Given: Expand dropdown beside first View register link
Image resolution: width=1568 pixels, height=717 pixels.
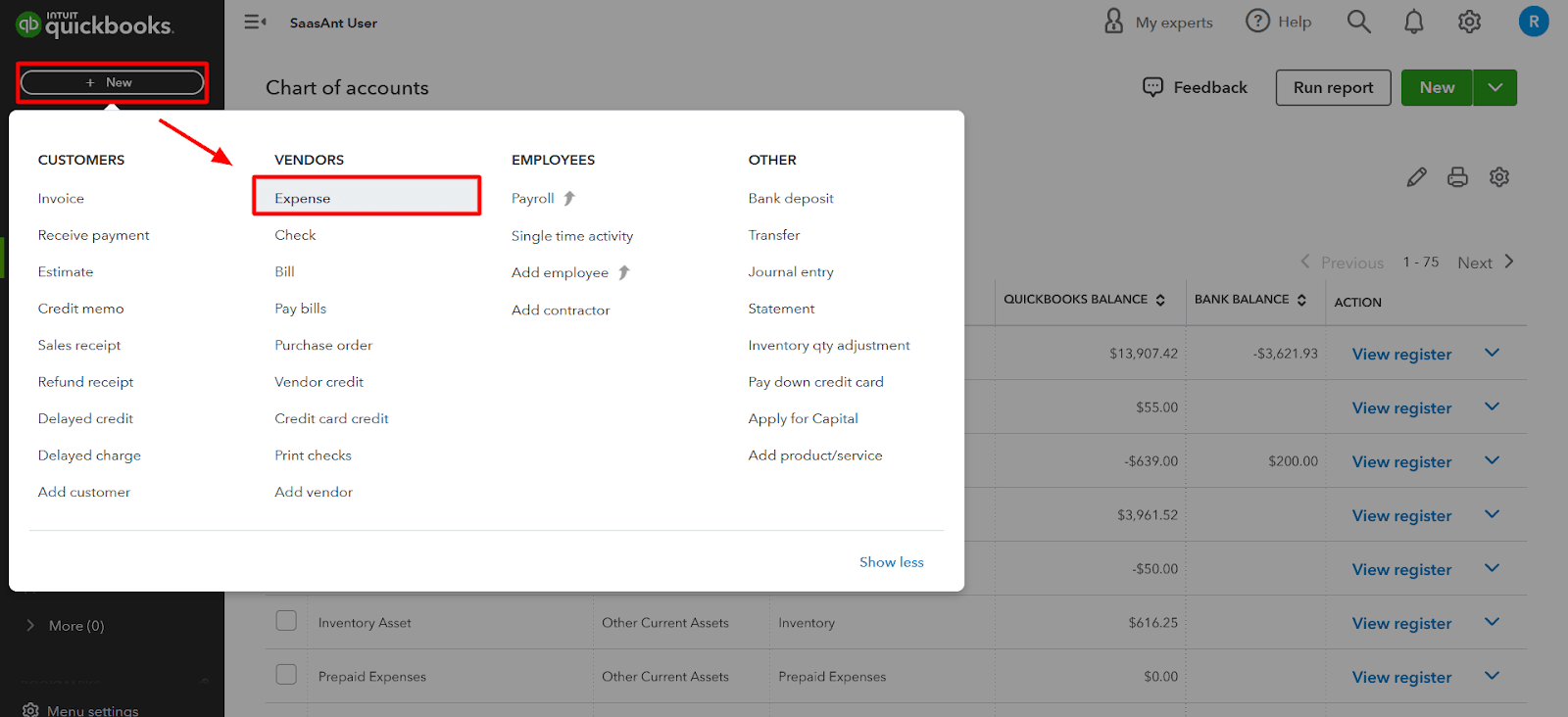Looking at the screenshot, I should click(1492, 353).
